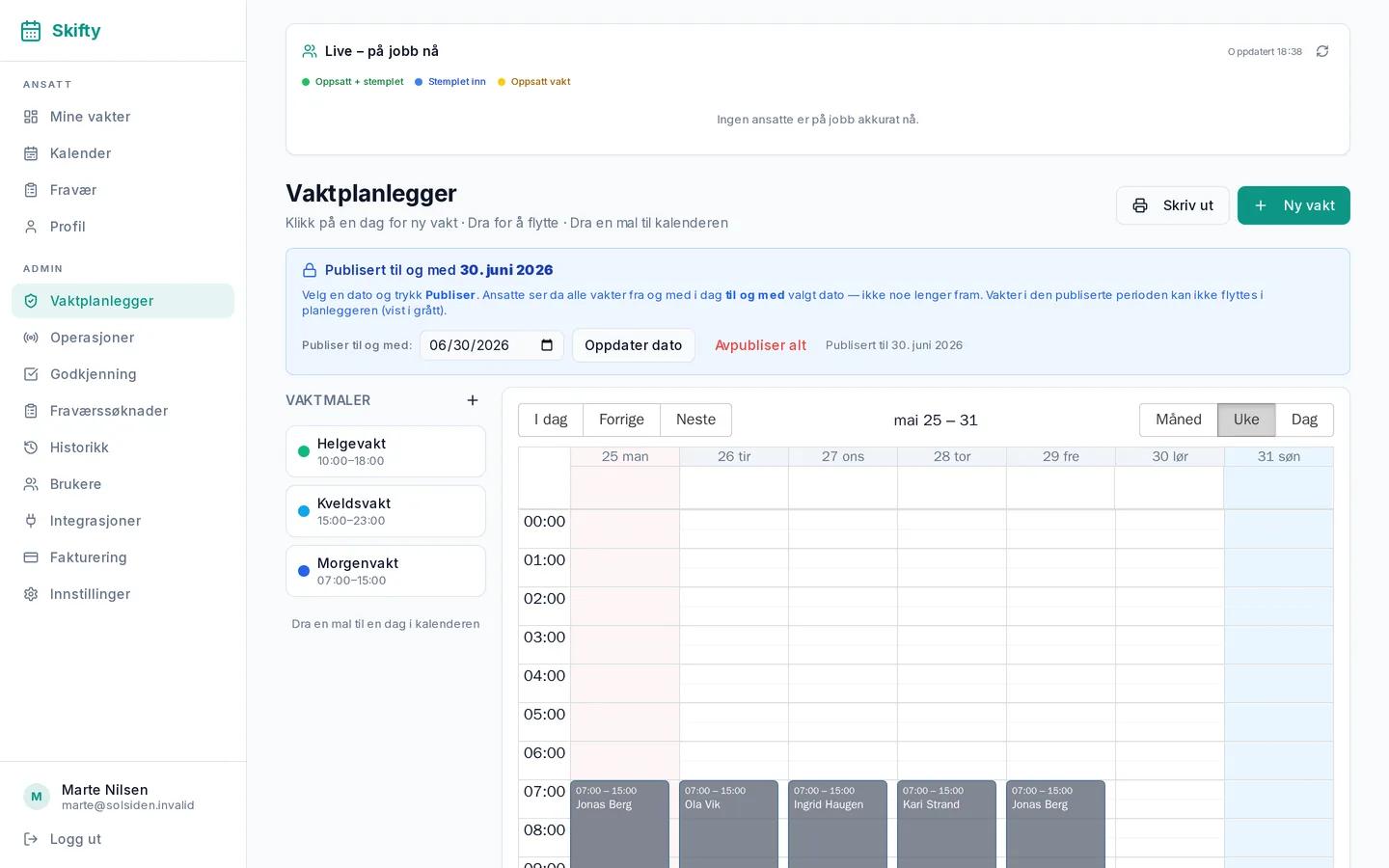
Task: Click the Vaktplanlegger shield icon
Action: click(x=31, y=301)
